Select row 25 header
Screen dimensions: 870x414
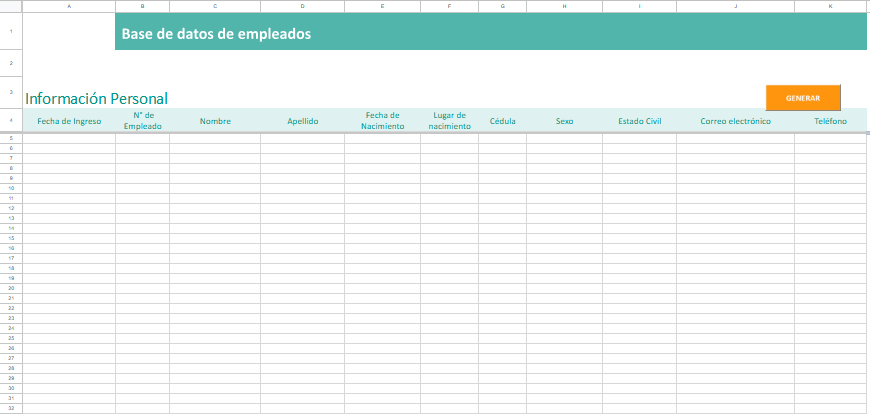(11, 338)
